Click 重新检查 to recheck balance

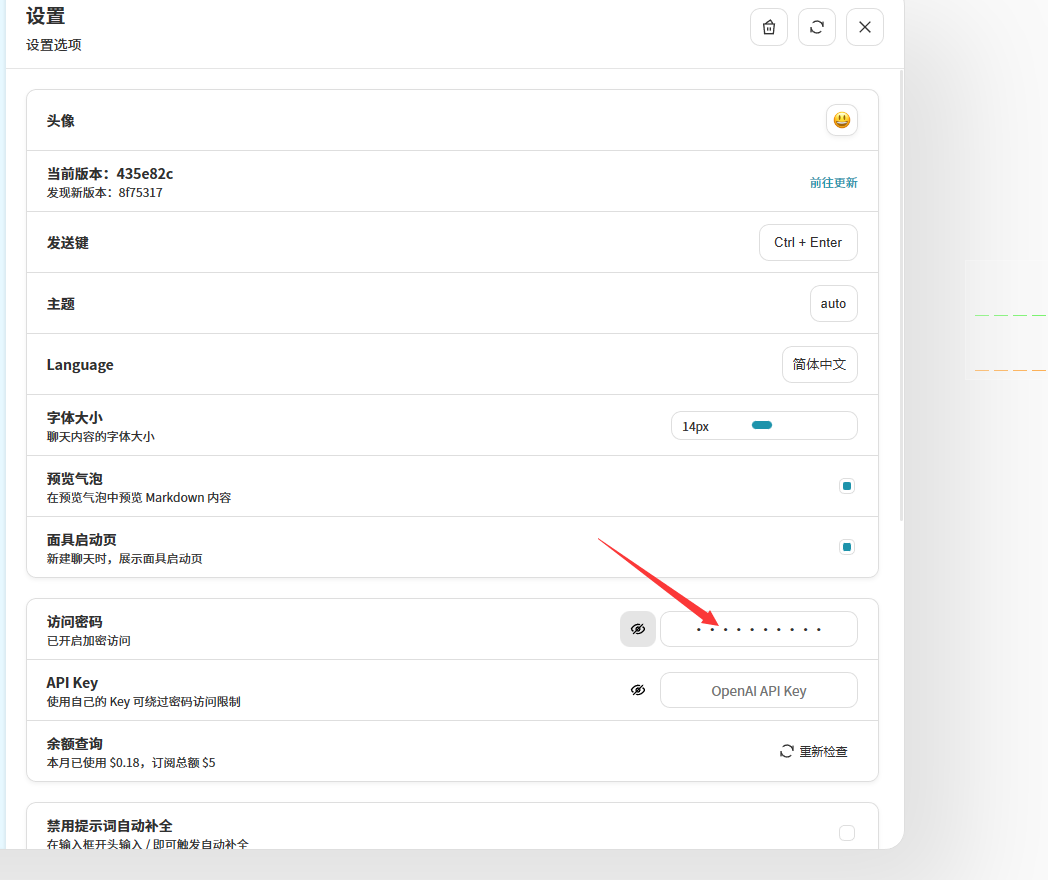pos(814,751)
